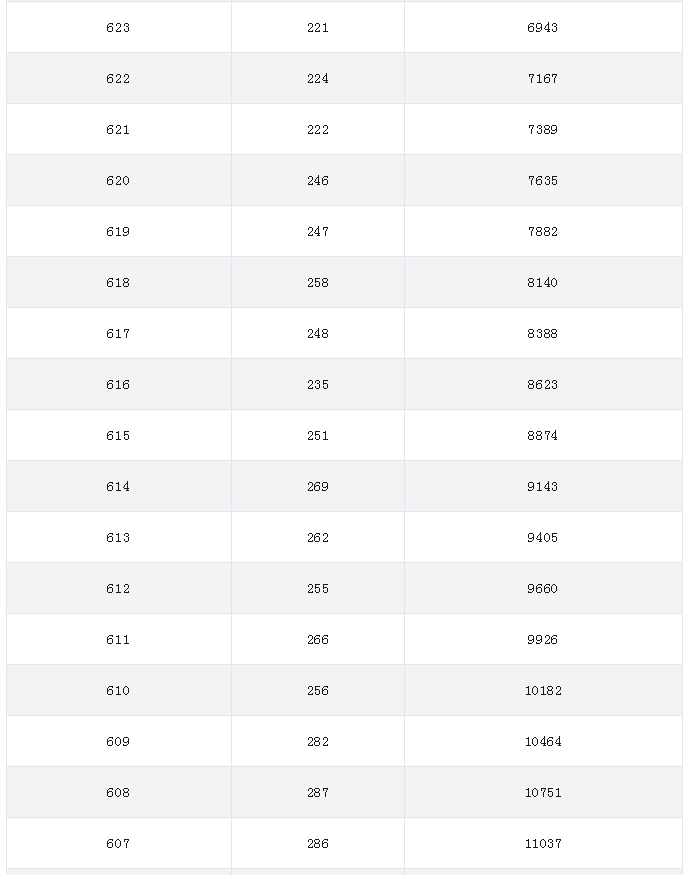Click the score cell 620
The image size is (688, 875).
[x=118, y=181]
